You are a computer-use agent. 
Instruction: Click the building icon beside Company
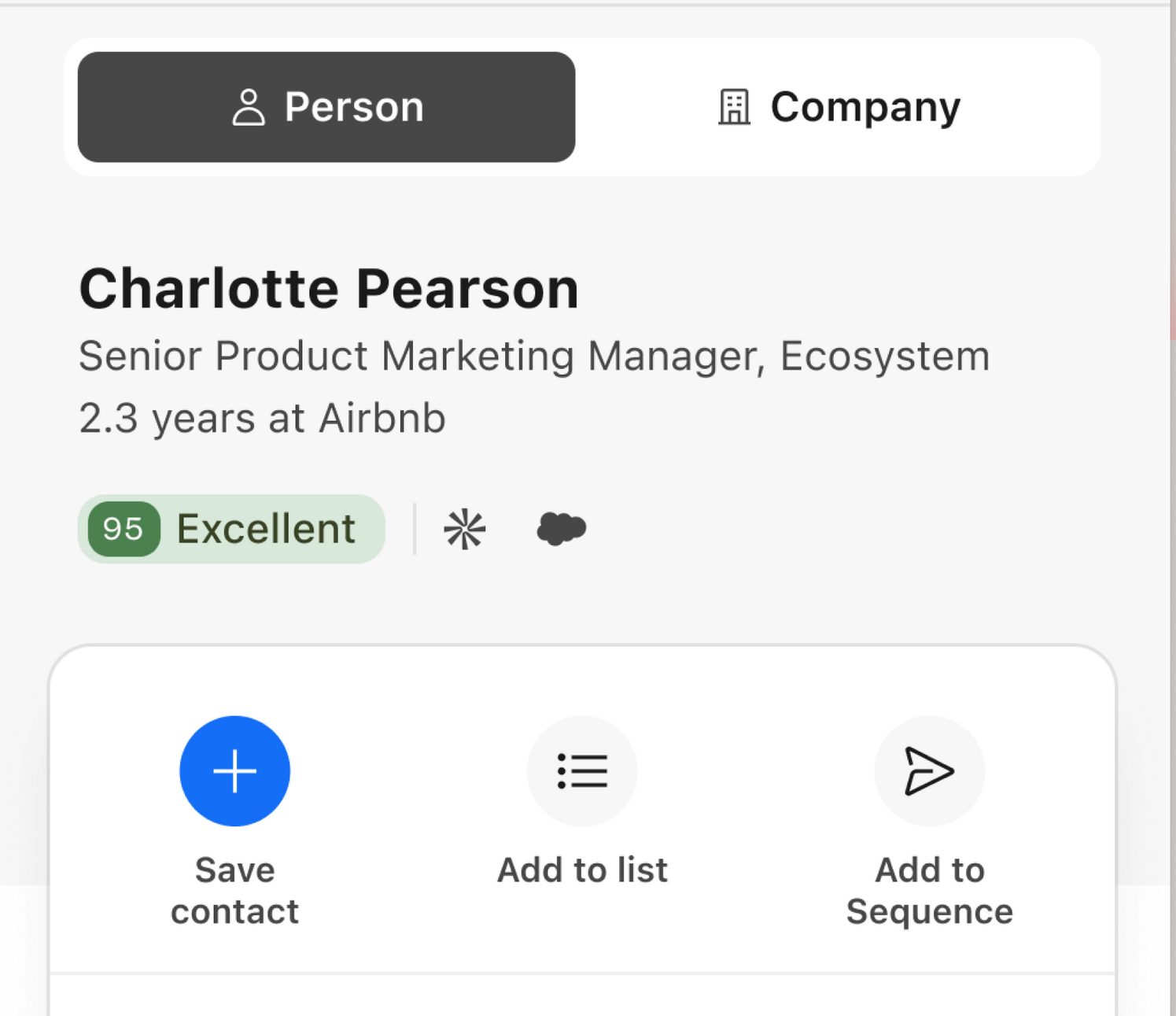coord(734,107)
